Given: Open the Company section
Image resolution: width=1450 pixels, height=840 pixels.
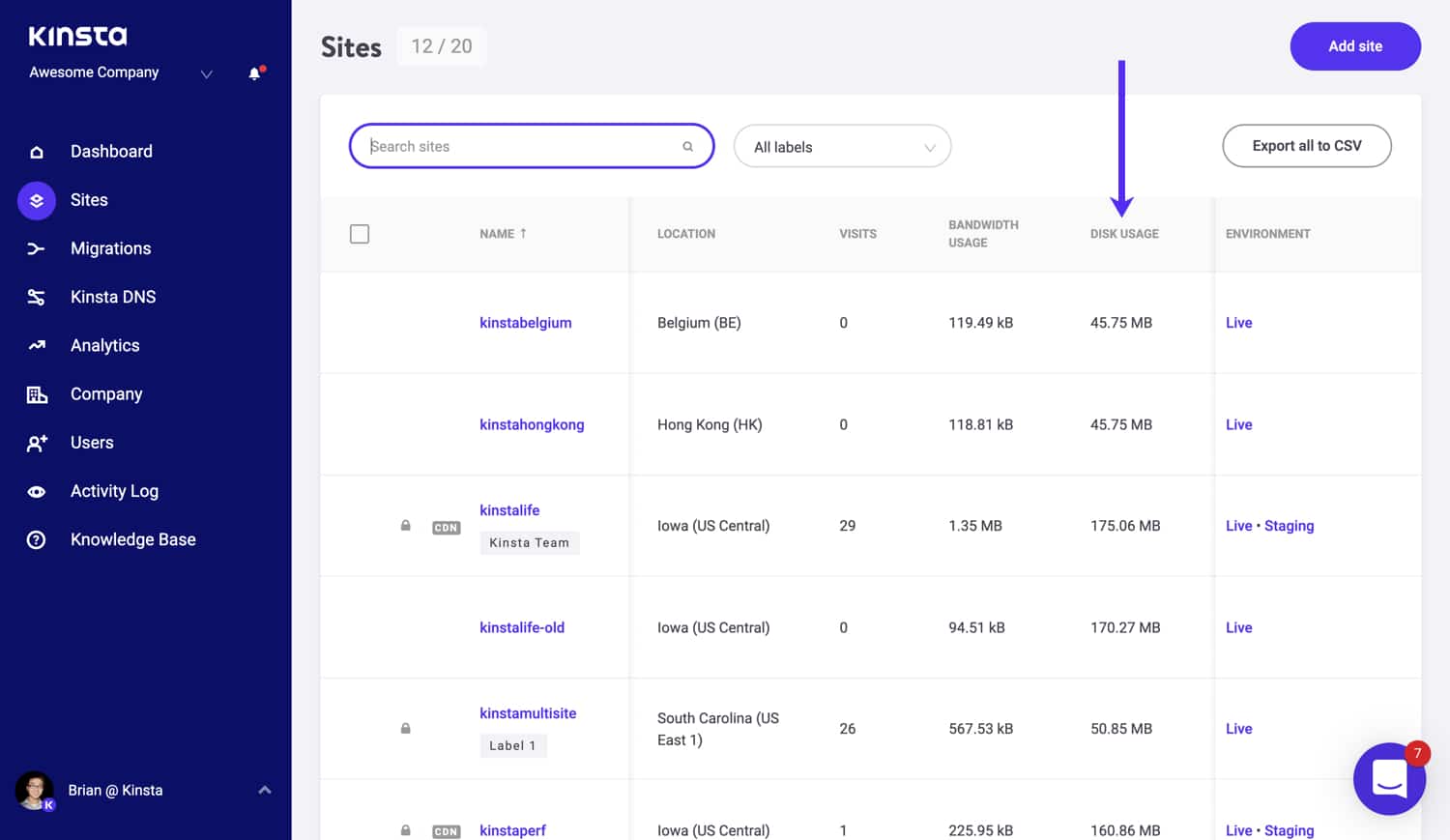Looking at the screenshot, I should 36,393.
